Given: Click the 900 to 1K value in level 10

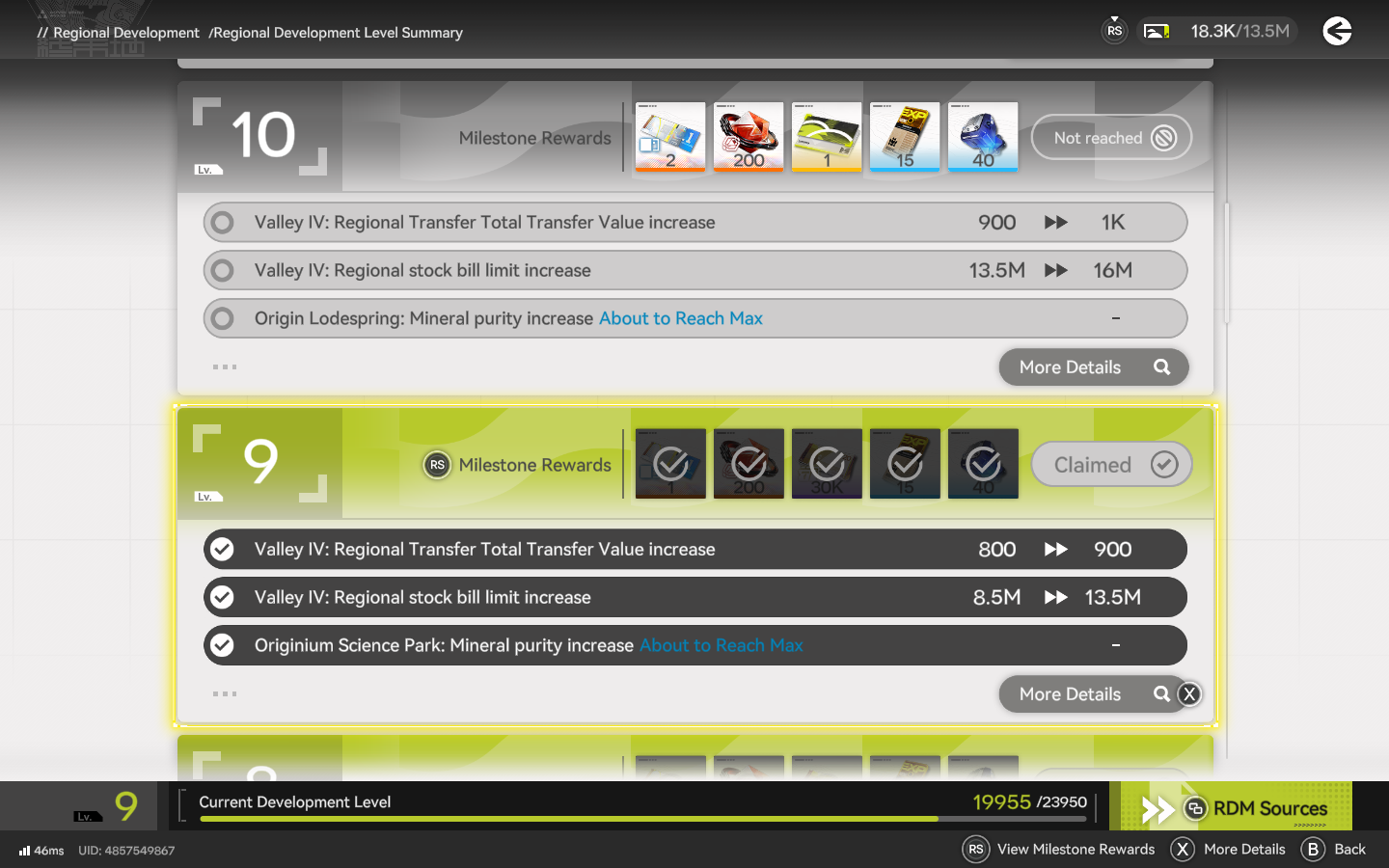Looking at the screenshot, I should click(x=1052, y=222).
